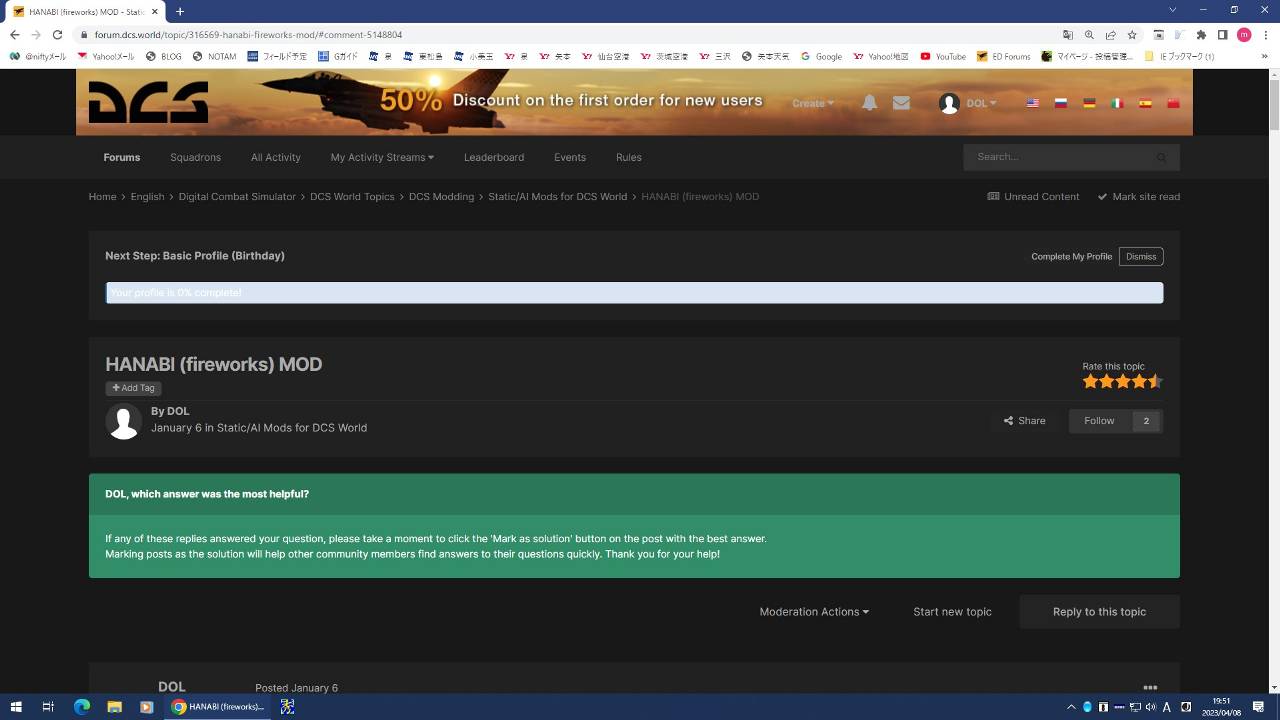Bookmark this page with the star icon

pos(1132,34)
